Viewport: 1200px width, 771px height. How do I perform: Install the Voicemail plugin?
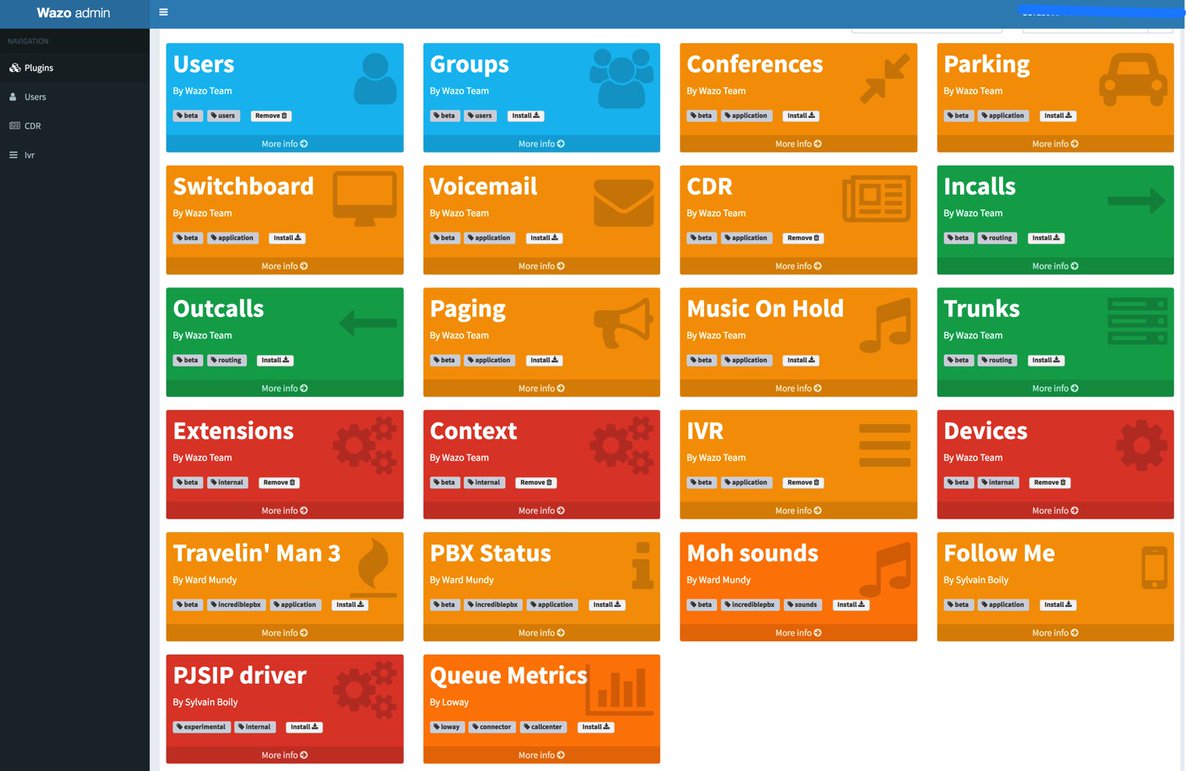coord(544,238)
